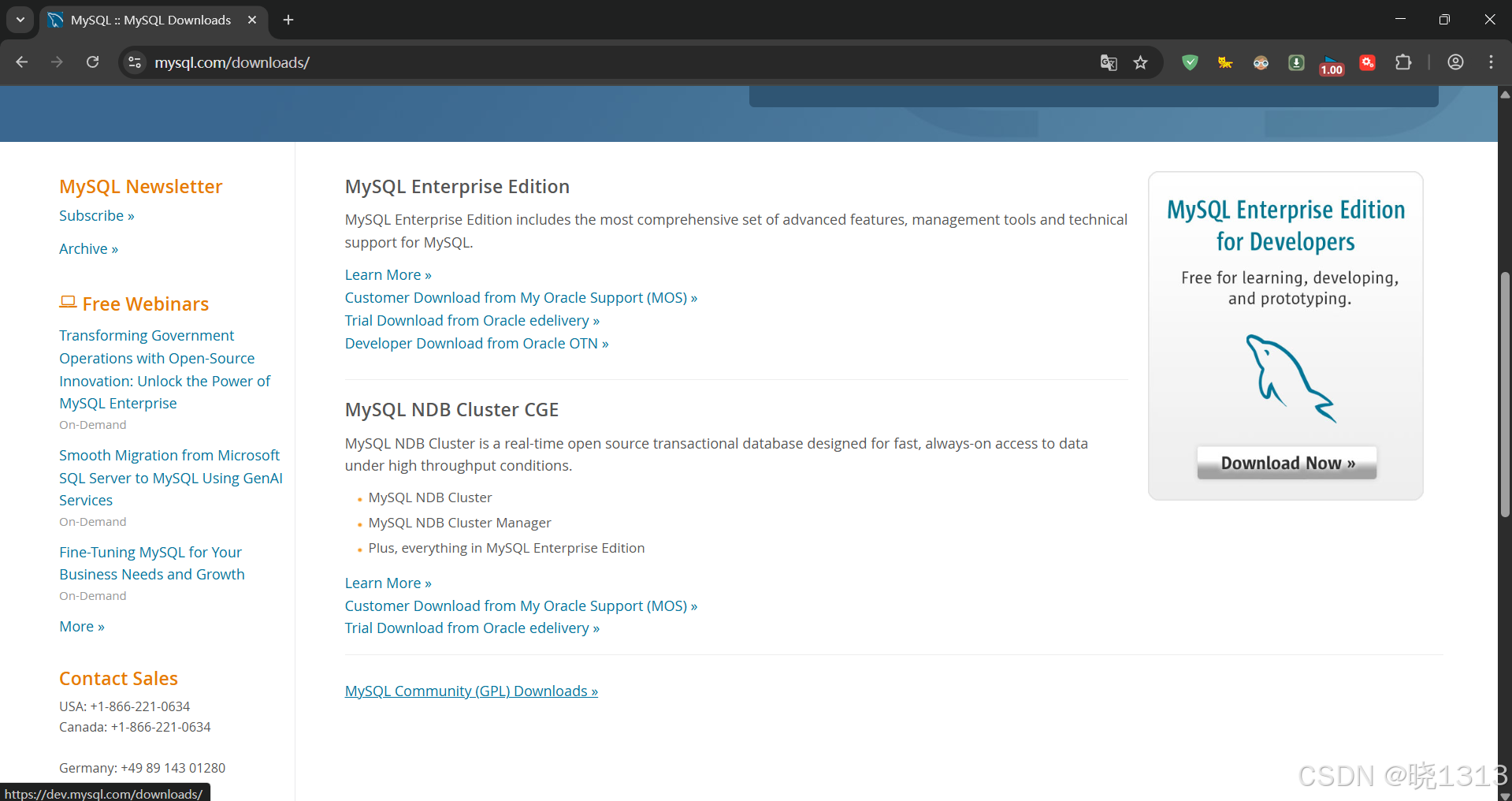The image size is (1512, 801).
Task: Click Developer Download from Oracle OTN
Action: (x=477, y=344)
